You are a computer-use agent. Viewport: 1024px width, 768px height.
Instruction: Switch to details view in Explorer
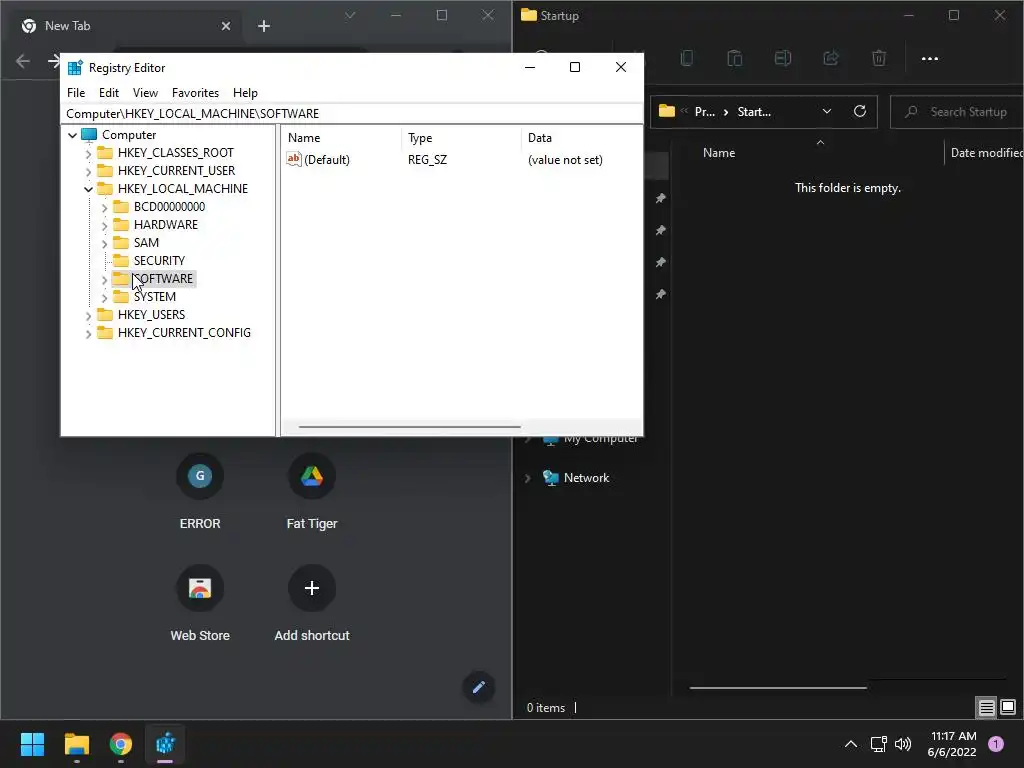click(986, 707)
